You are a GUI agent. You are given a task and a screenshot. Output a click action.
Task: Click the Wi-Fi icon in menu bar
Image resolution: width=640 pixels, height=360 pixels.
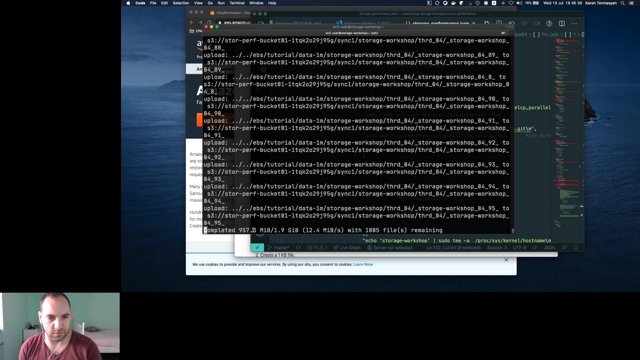[511, 3]
